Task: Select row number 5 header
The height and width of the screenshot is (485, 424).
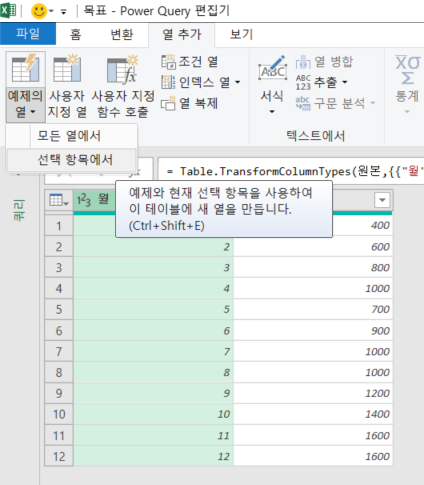Action: point(59,310)
